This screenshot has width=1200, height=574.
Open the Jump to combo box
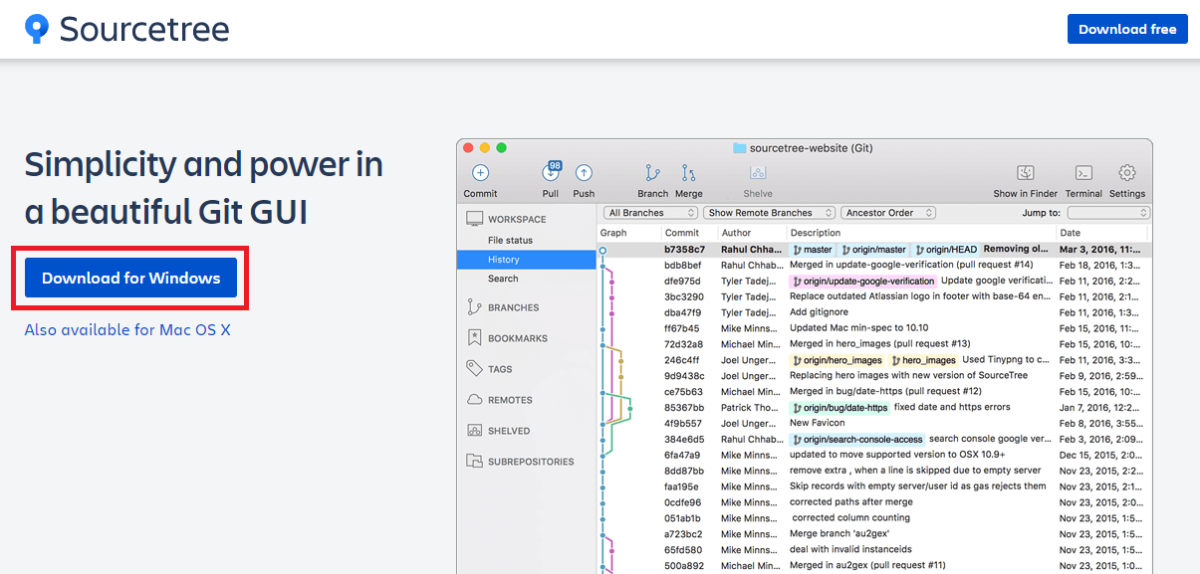coord(1108,213)
